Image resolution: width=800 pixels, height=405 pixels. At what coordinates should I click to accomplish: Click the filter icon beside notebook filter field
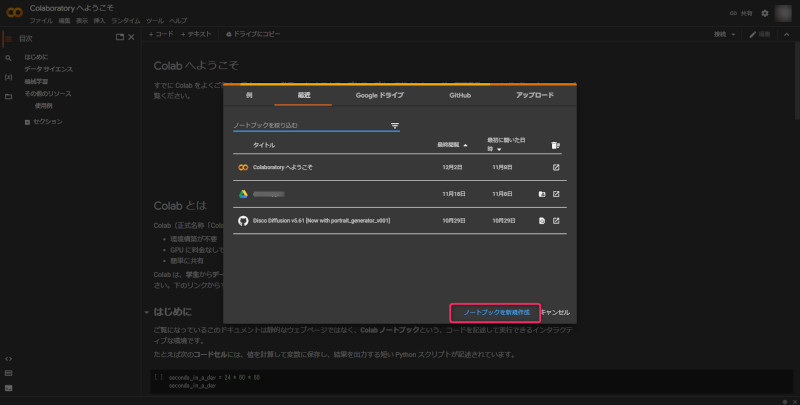click(395, 125)
